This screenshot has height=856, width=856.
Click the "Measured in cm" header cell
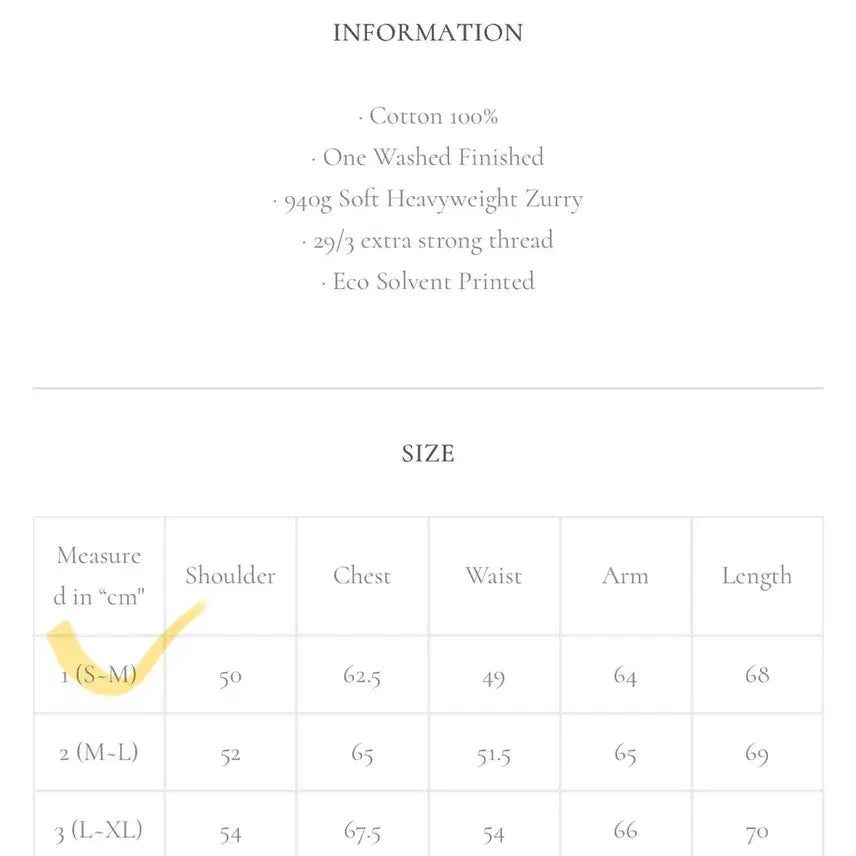tap(99, 576)
